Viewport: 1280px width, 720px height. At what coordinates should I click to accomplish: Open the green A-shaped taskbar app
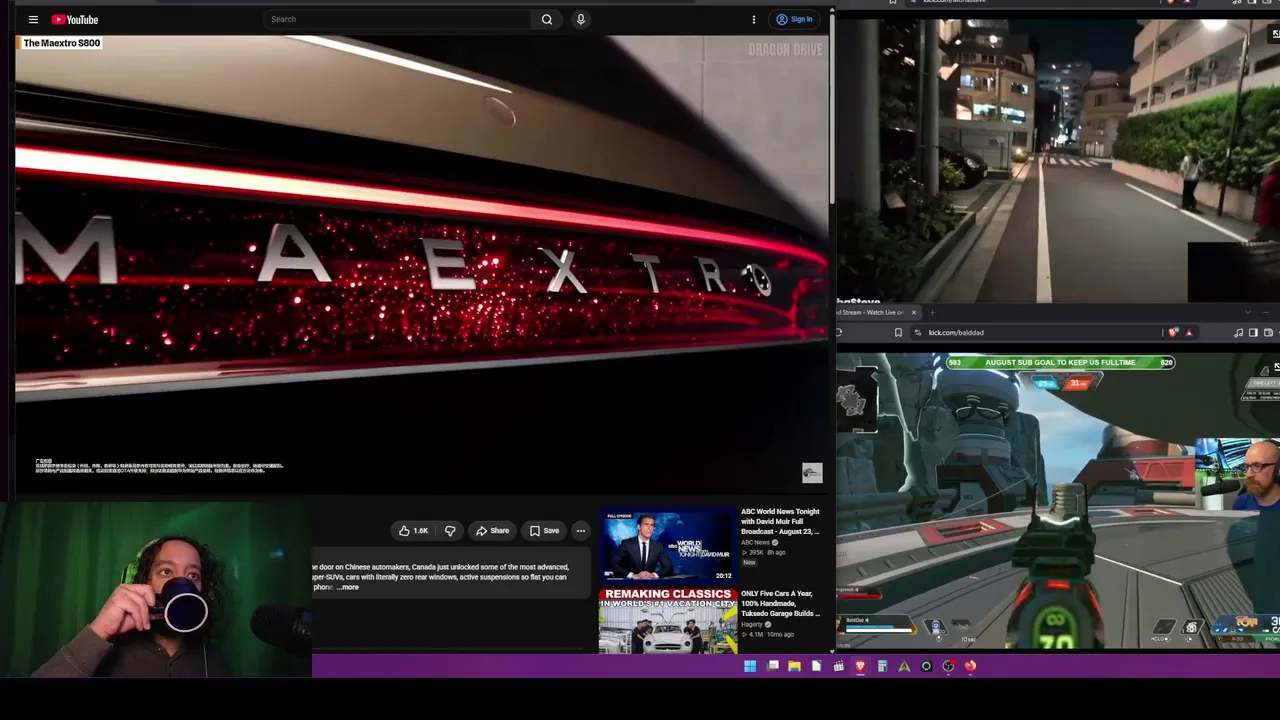point(904,666)
